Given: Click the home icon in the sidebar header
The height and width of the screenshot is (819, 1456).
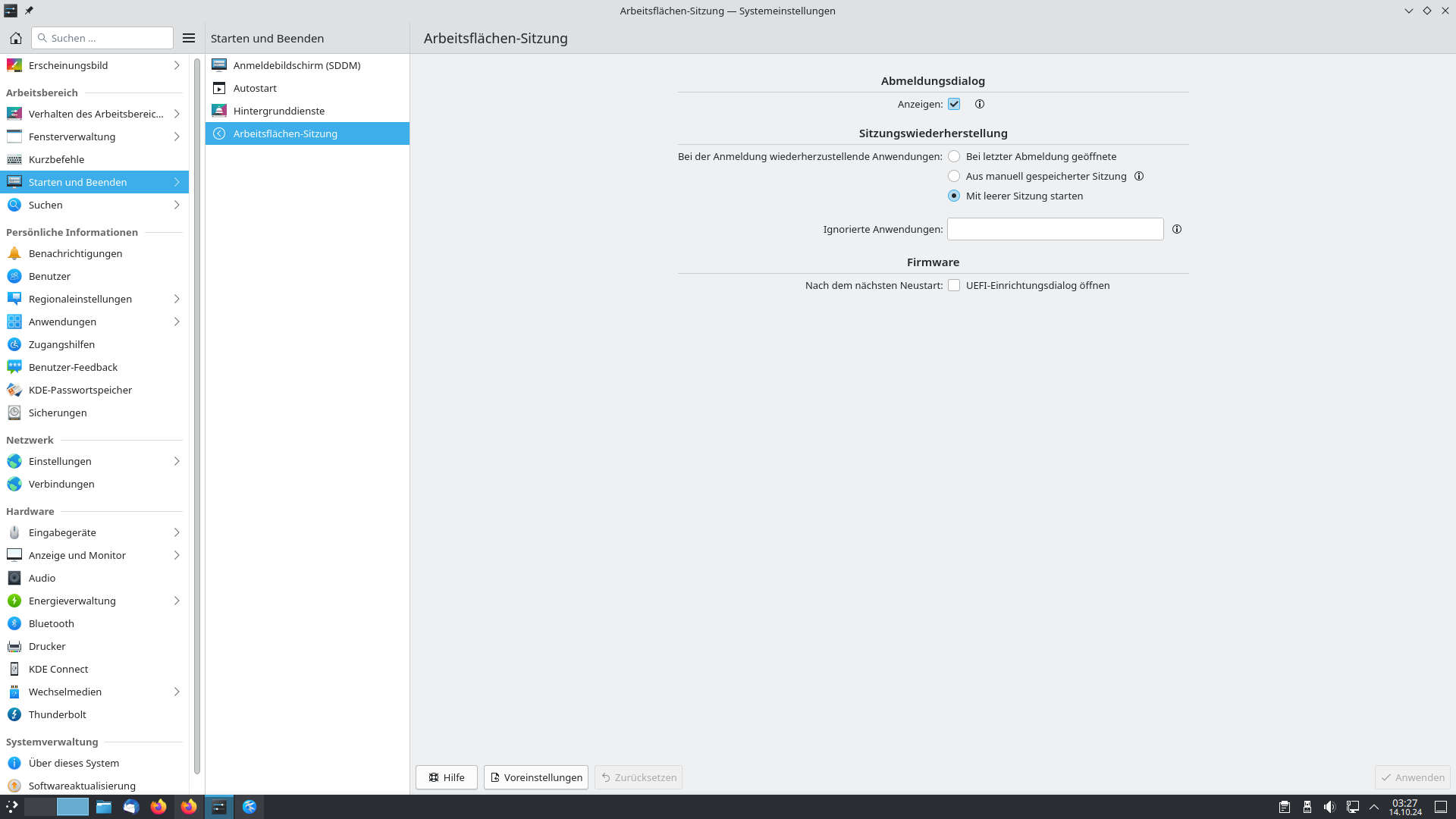Looking at the screenshot, I should pos(15,38).
